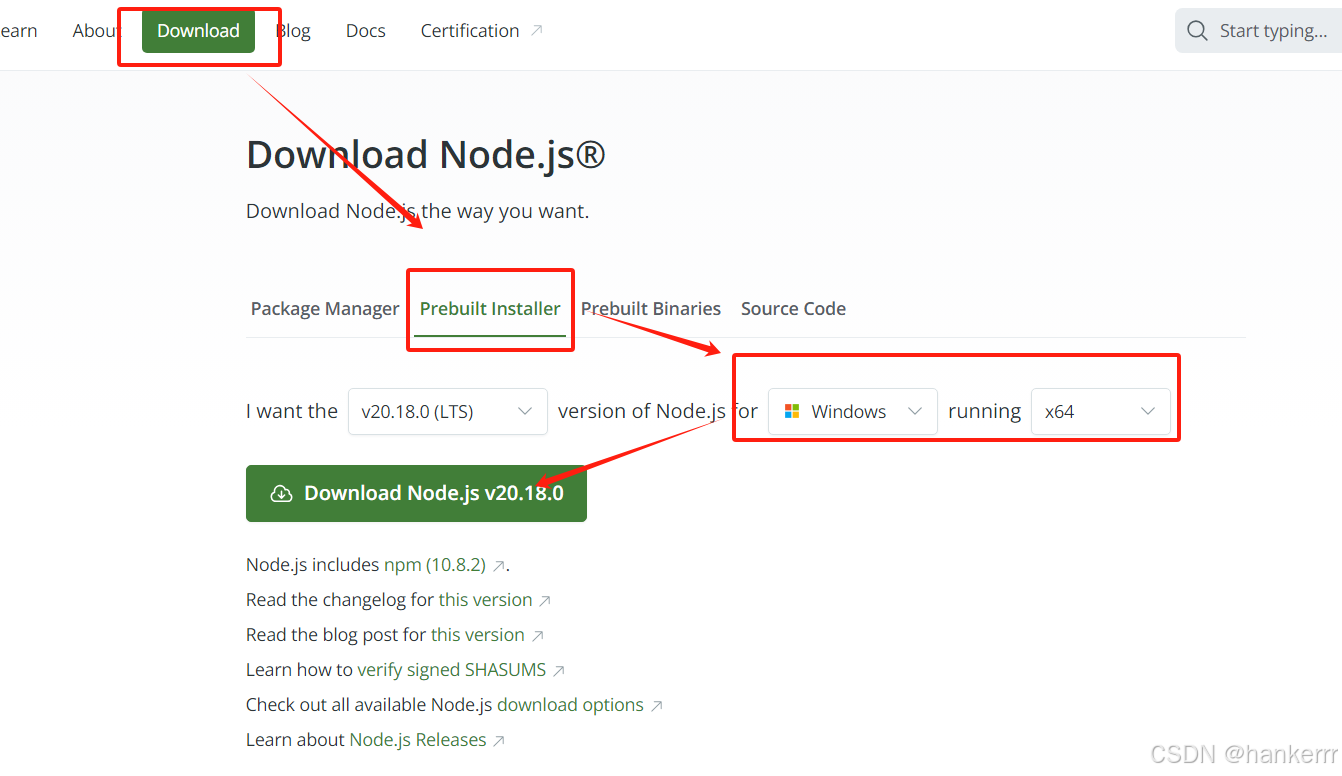
Task: Open the Certification nav link
Action: (481, 31)
